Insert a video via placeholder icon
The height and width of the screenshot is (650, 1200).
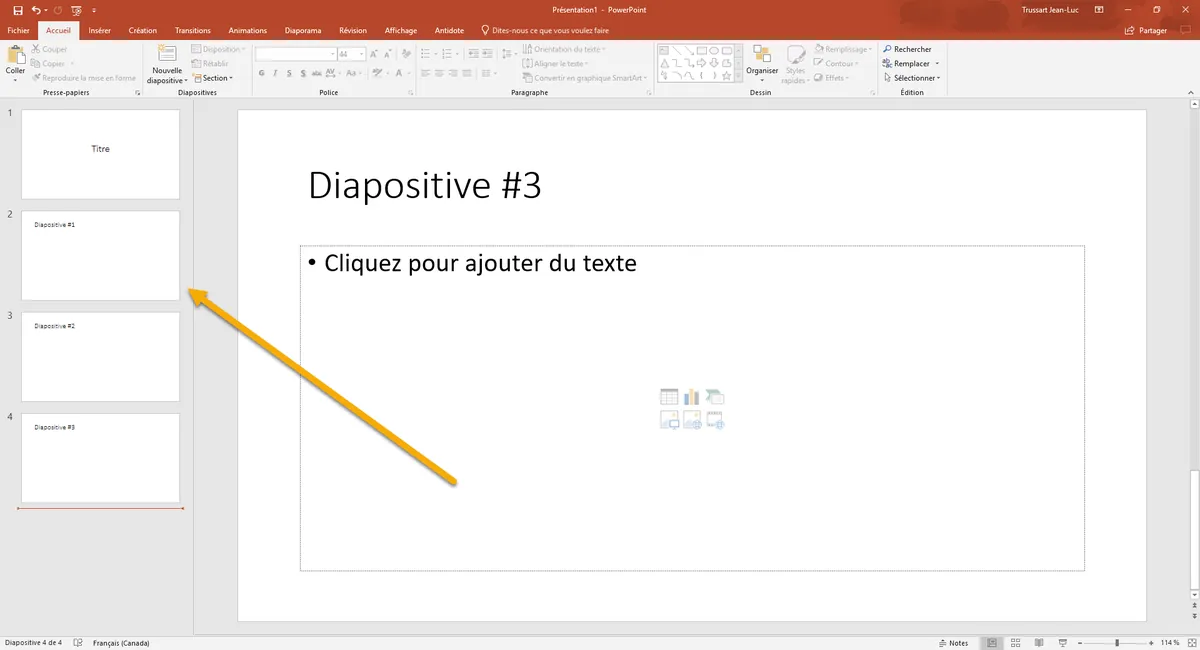(x=715, y=420)
